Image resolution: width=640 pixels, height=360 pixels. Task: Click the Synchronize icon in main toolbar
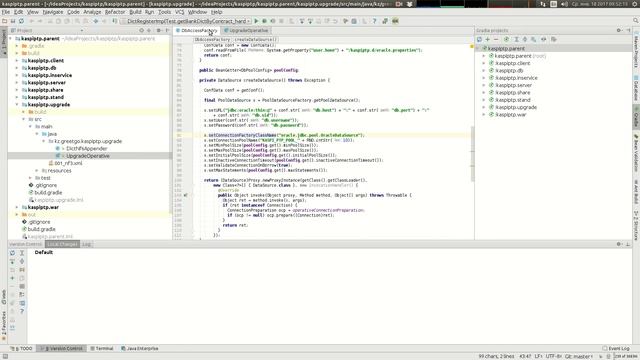[x=21, y=21]
